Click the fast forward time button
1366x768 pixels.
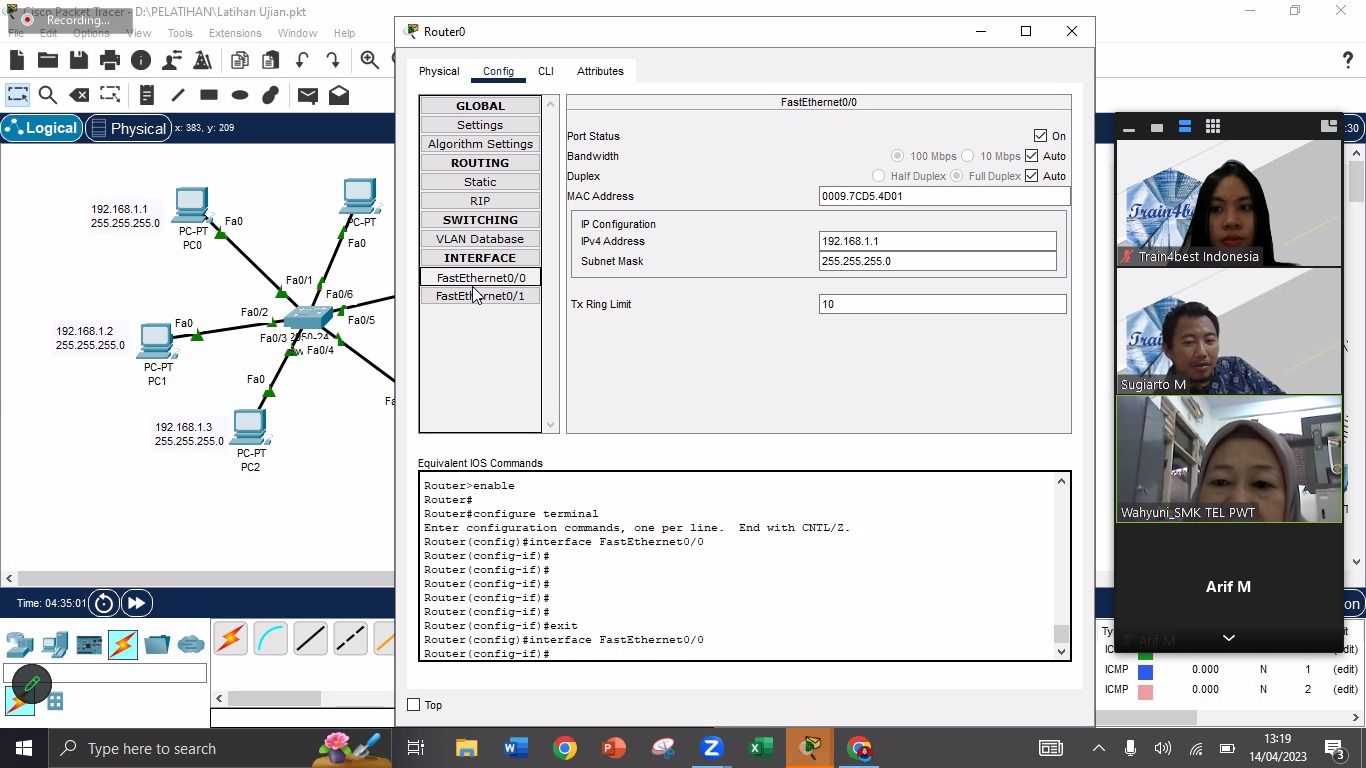click(136, 603)
